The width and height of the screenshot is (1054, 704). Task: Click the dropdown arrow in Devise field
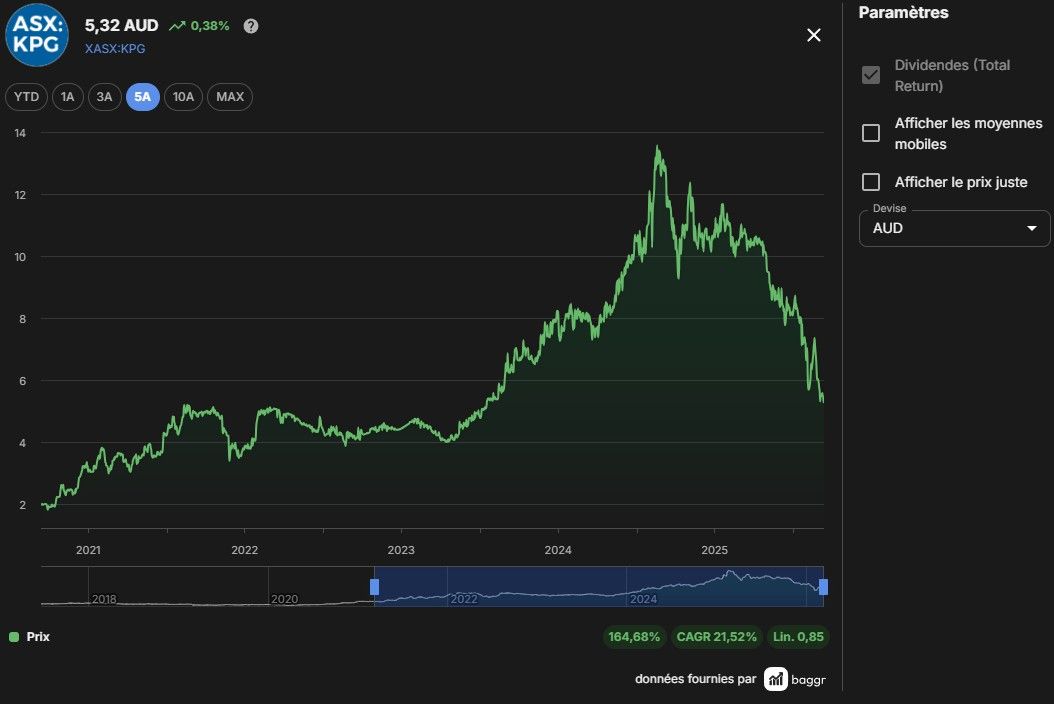pos(1031,228)
